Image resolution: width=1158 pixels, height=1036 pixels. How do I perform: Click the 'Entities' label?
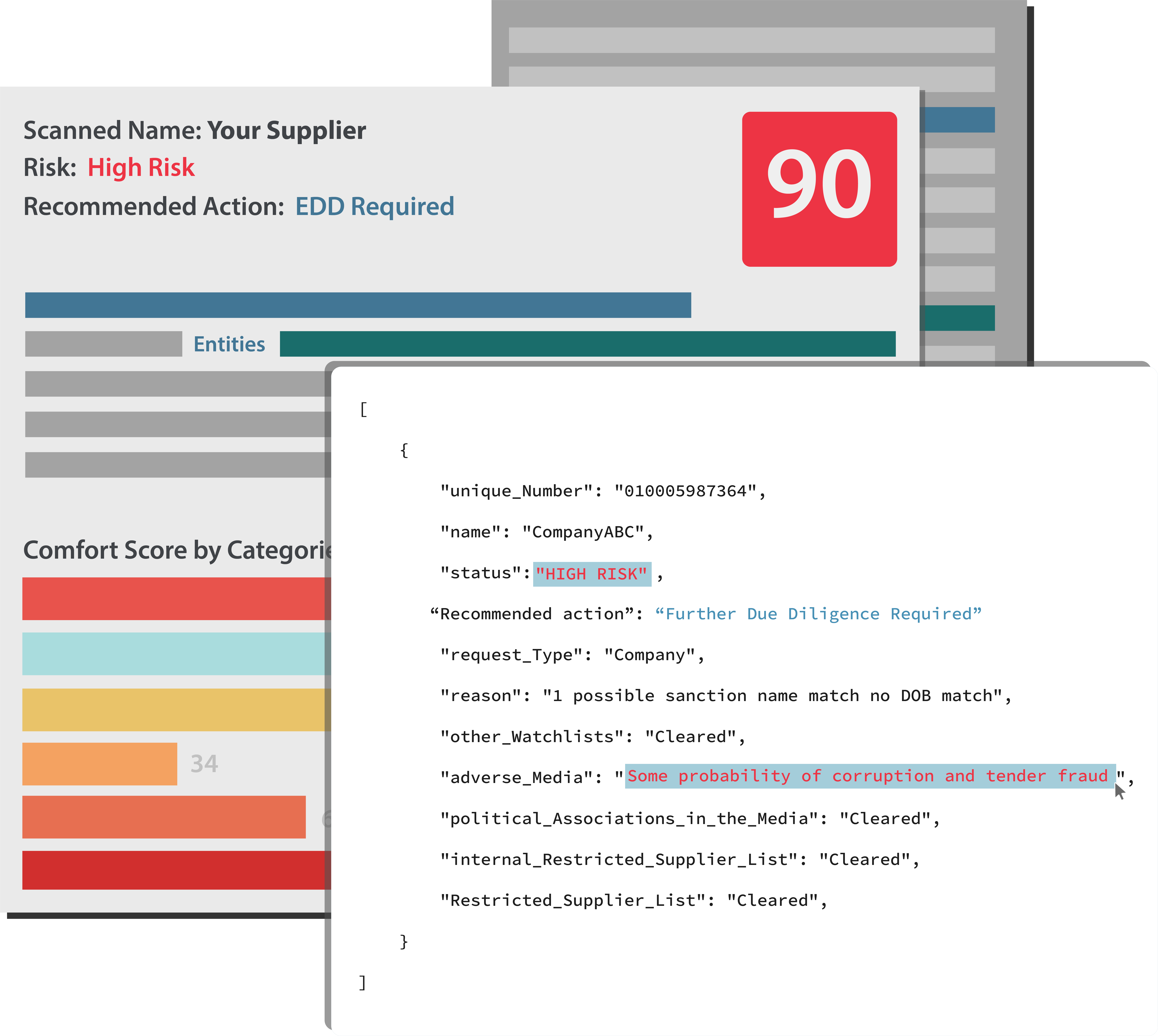tap(229, 344)
